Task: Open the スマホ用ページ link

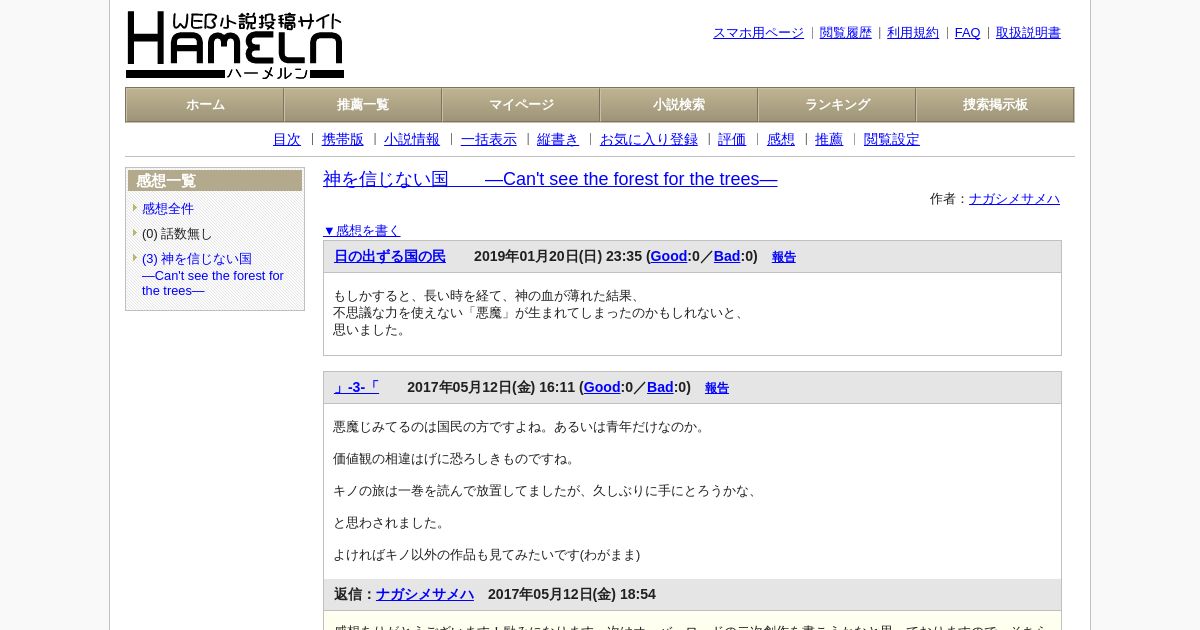Action: click(758, 33)
